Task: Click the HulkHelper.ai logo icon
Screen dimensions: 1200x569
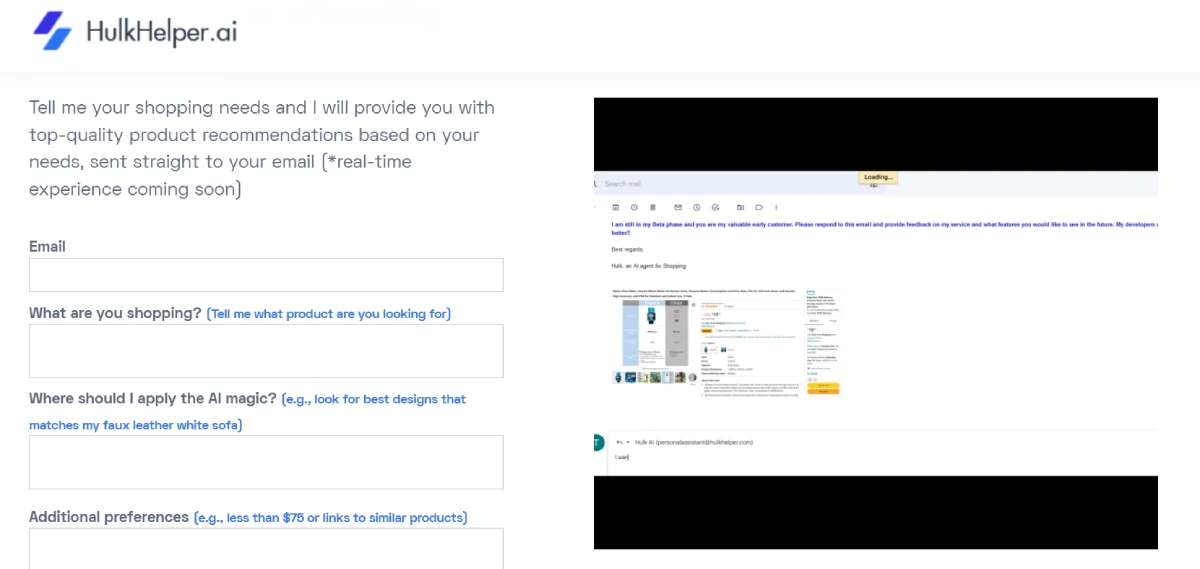Action: (x=53, y=31)
